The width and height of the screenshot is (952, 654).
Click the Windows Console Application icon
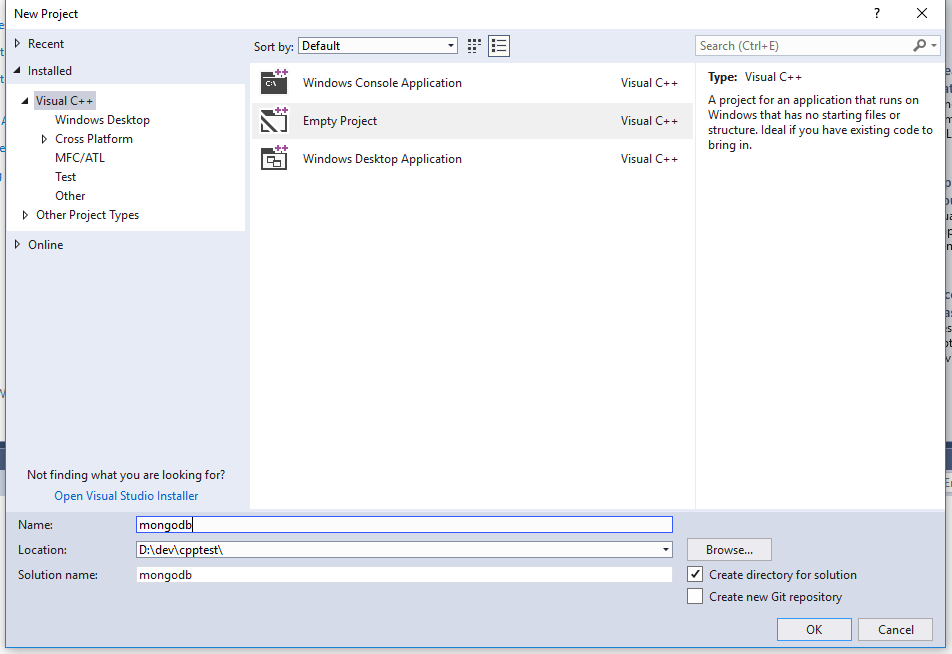pos(274,83)
